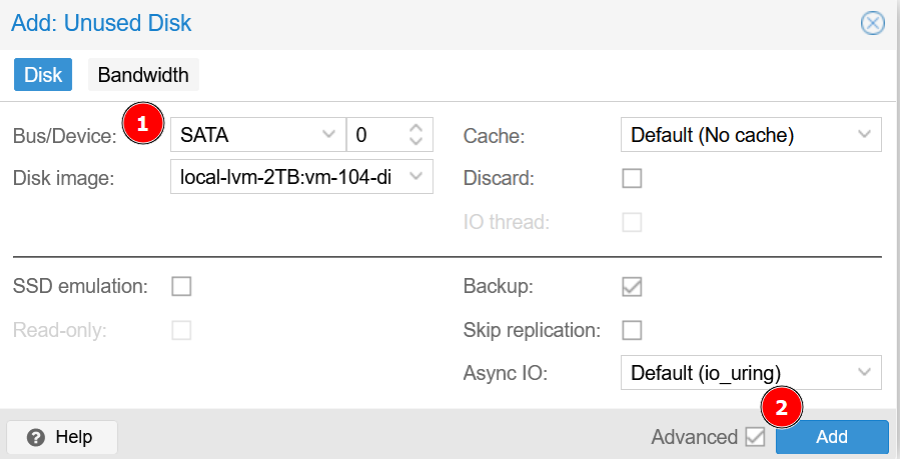
Task: Click the device number input field
Action: (x=375, y=135)
